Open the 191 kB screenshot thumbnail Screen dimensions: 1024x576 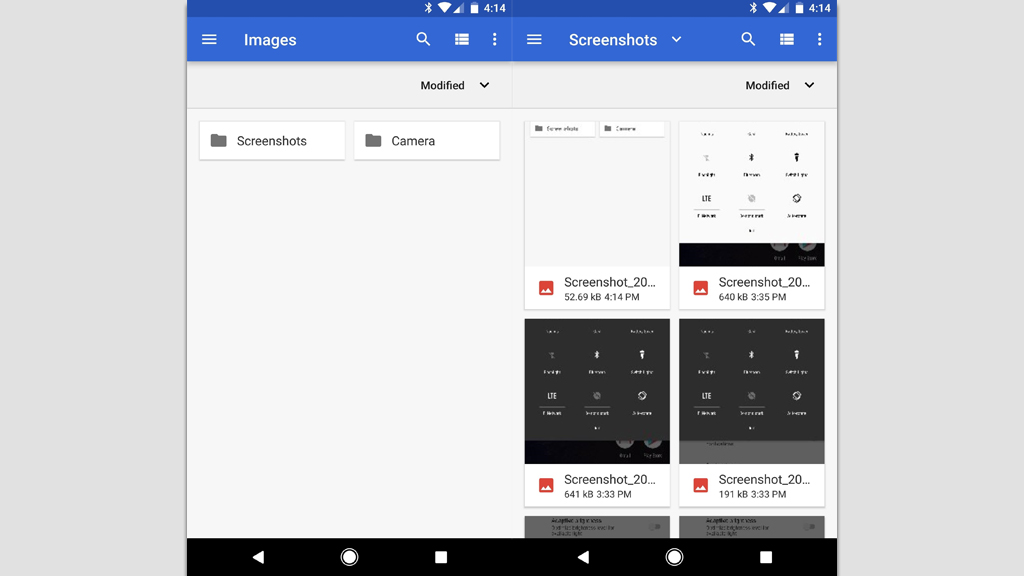click(751, 392)
